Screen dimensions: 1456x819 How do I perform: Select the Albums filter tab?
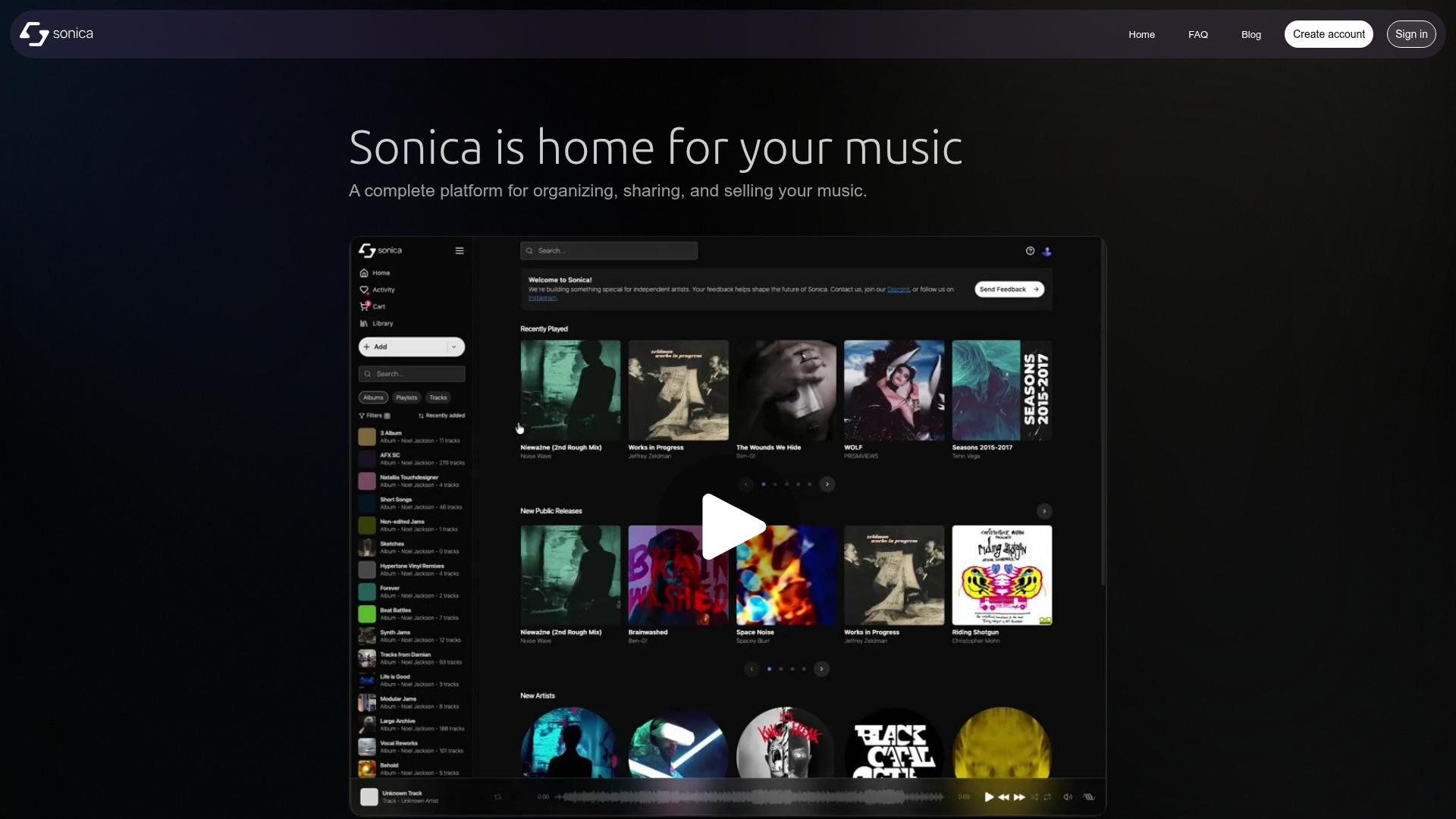[373, 397]
